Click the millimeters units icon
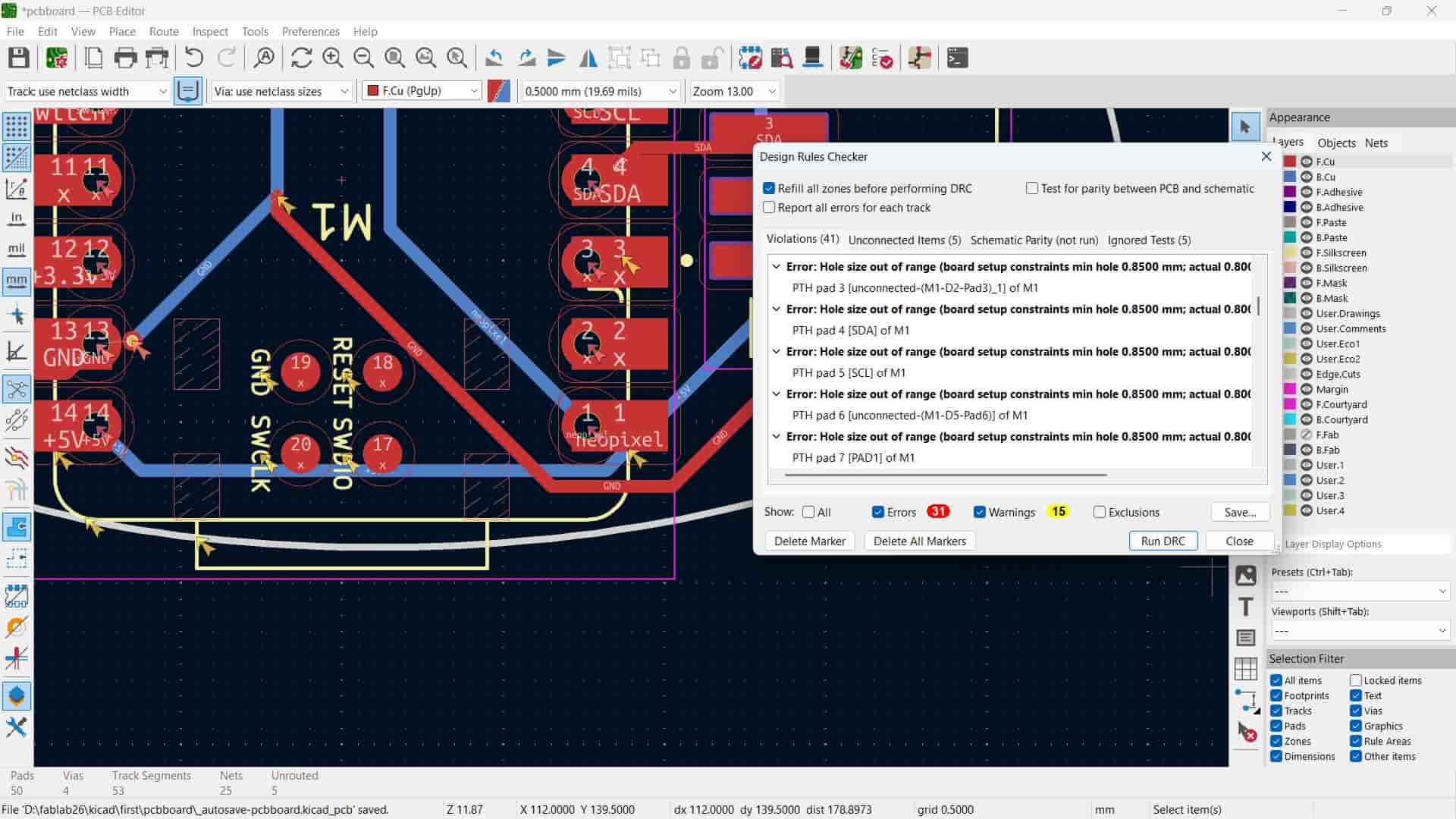The height and width of the screenshot is (819, 1456). point(17,281)
